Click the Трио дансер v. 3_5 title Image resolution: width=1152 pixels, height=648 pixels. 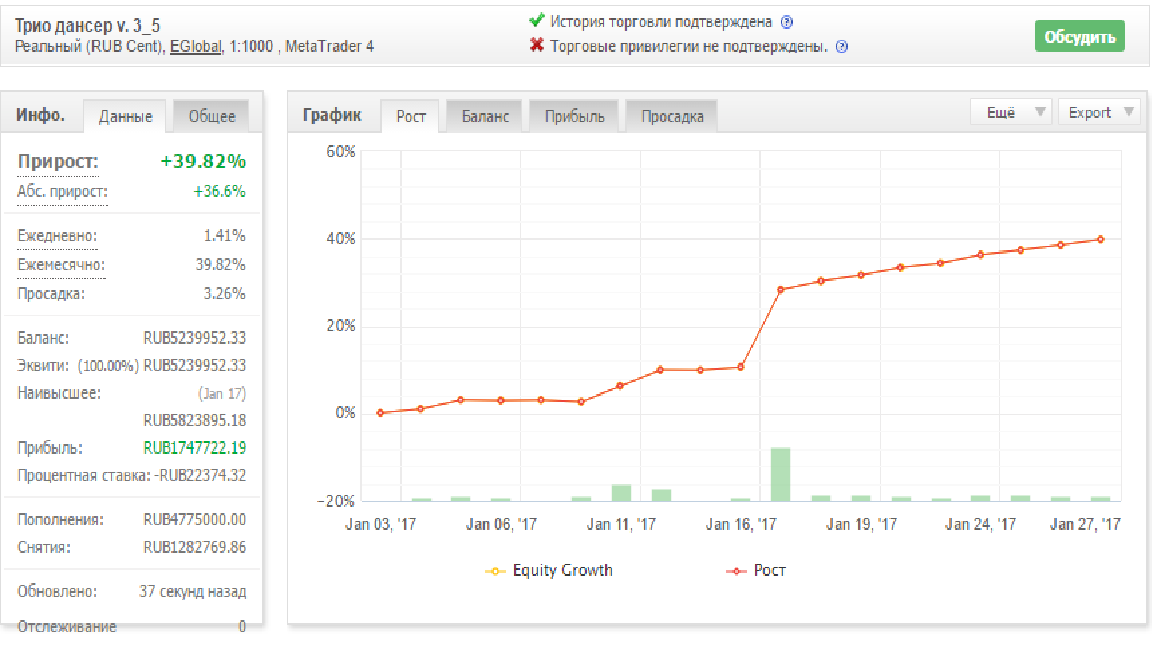pos(87,26)
